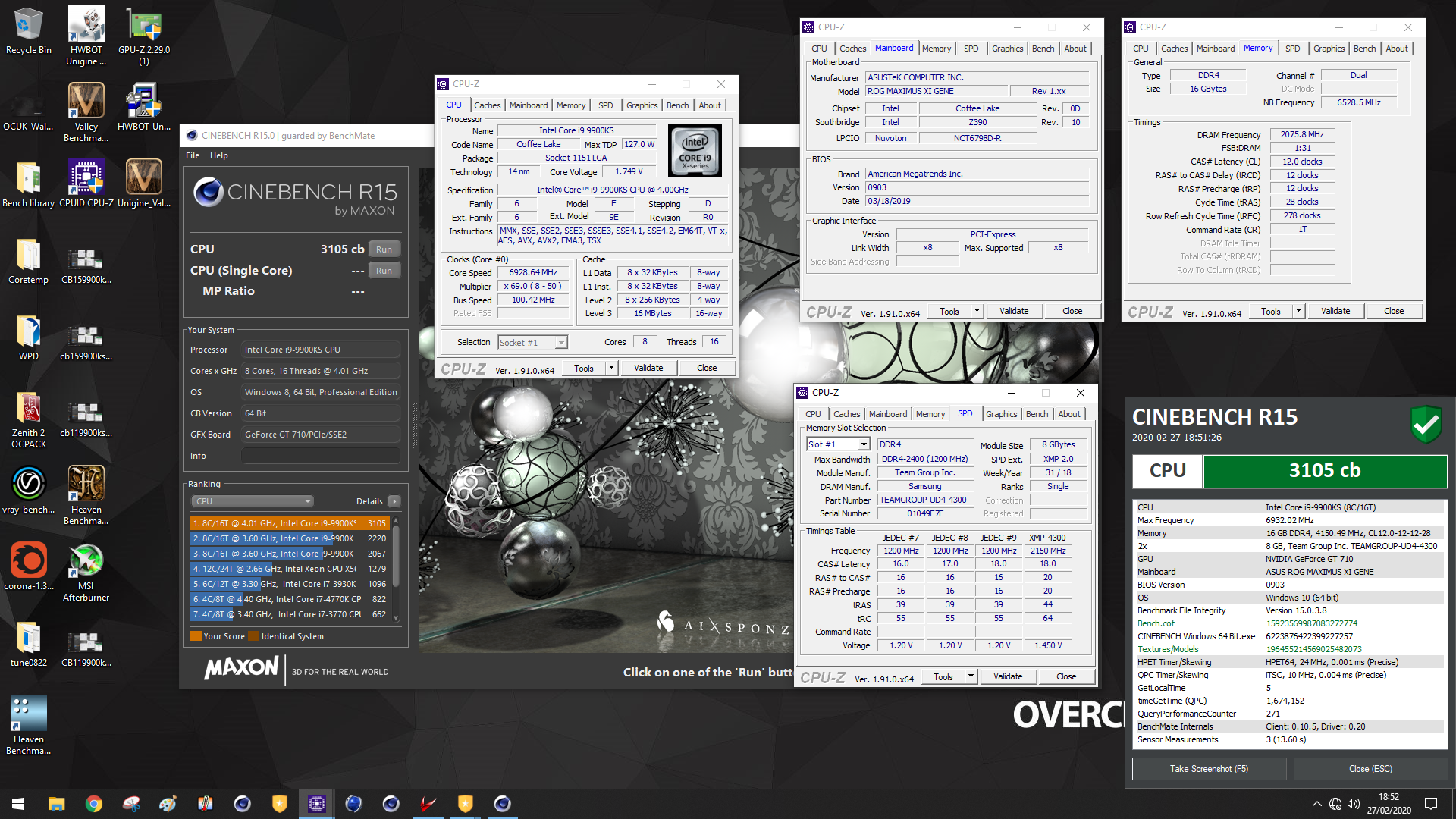
Task: Open Cinebench File menu
Action: (193, 155)
